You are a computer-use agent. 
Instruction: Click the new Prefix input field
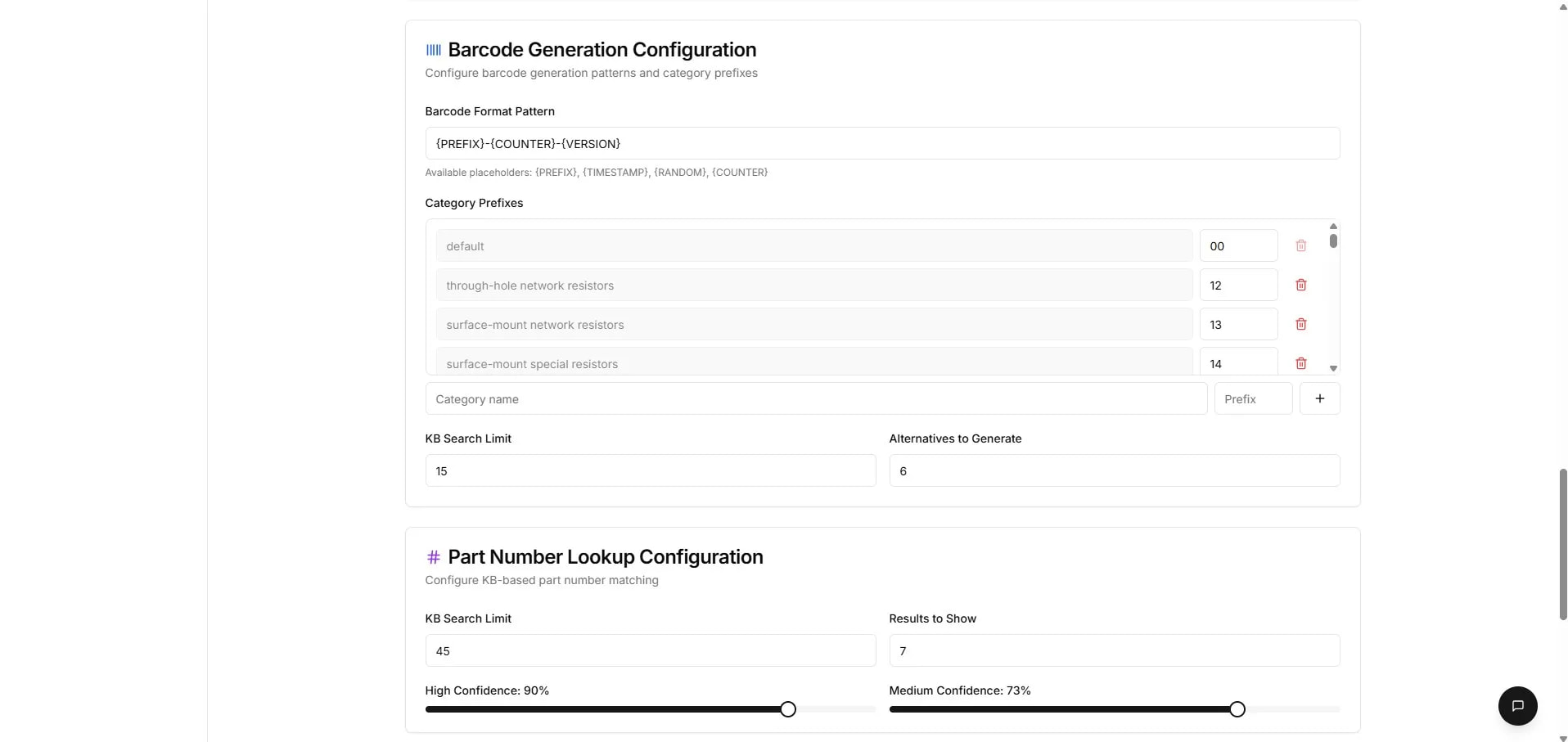[x=1253, y=398]
